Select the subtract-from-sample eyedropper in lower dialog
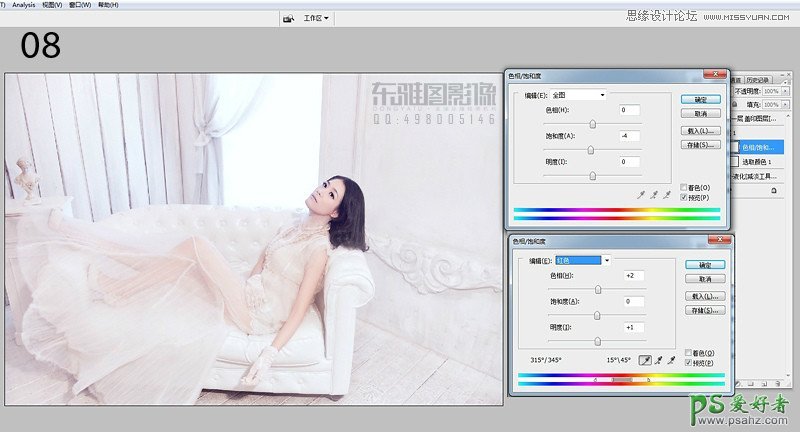This screenshot has height=432, width=800. (x=670, y=359)
